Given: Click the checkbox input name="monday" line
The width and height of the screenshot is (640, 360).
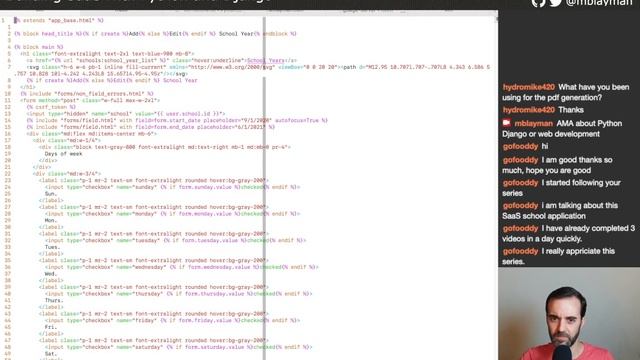Looking at the screenshot, I should coord(173,213).
